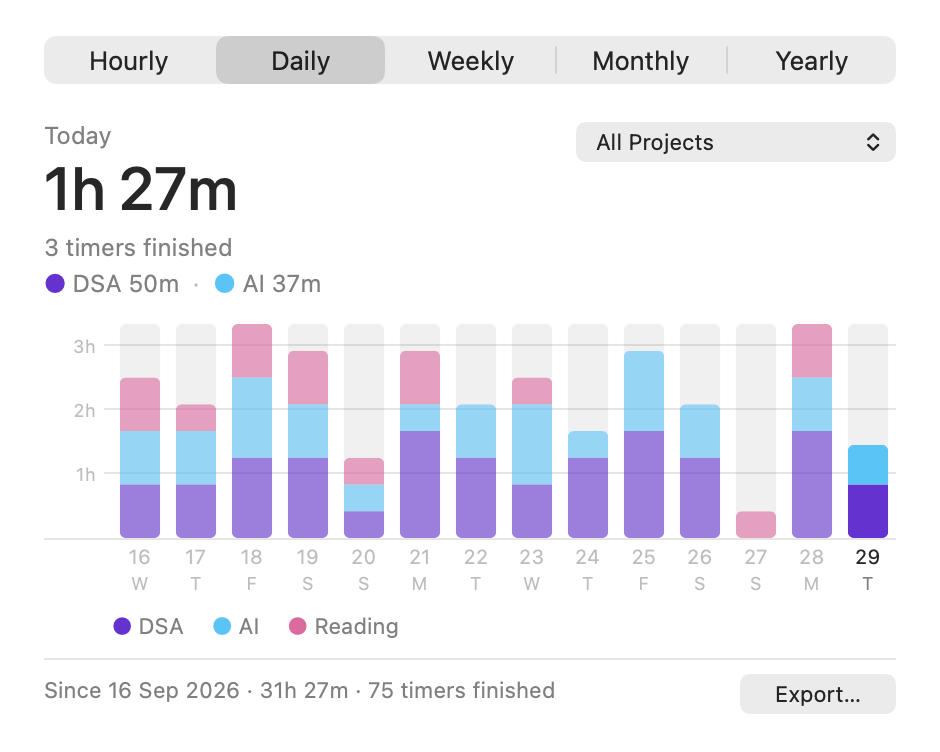940x752 pixels.
Task: Select the bar for Monday 21
Action: coord(420,444)
